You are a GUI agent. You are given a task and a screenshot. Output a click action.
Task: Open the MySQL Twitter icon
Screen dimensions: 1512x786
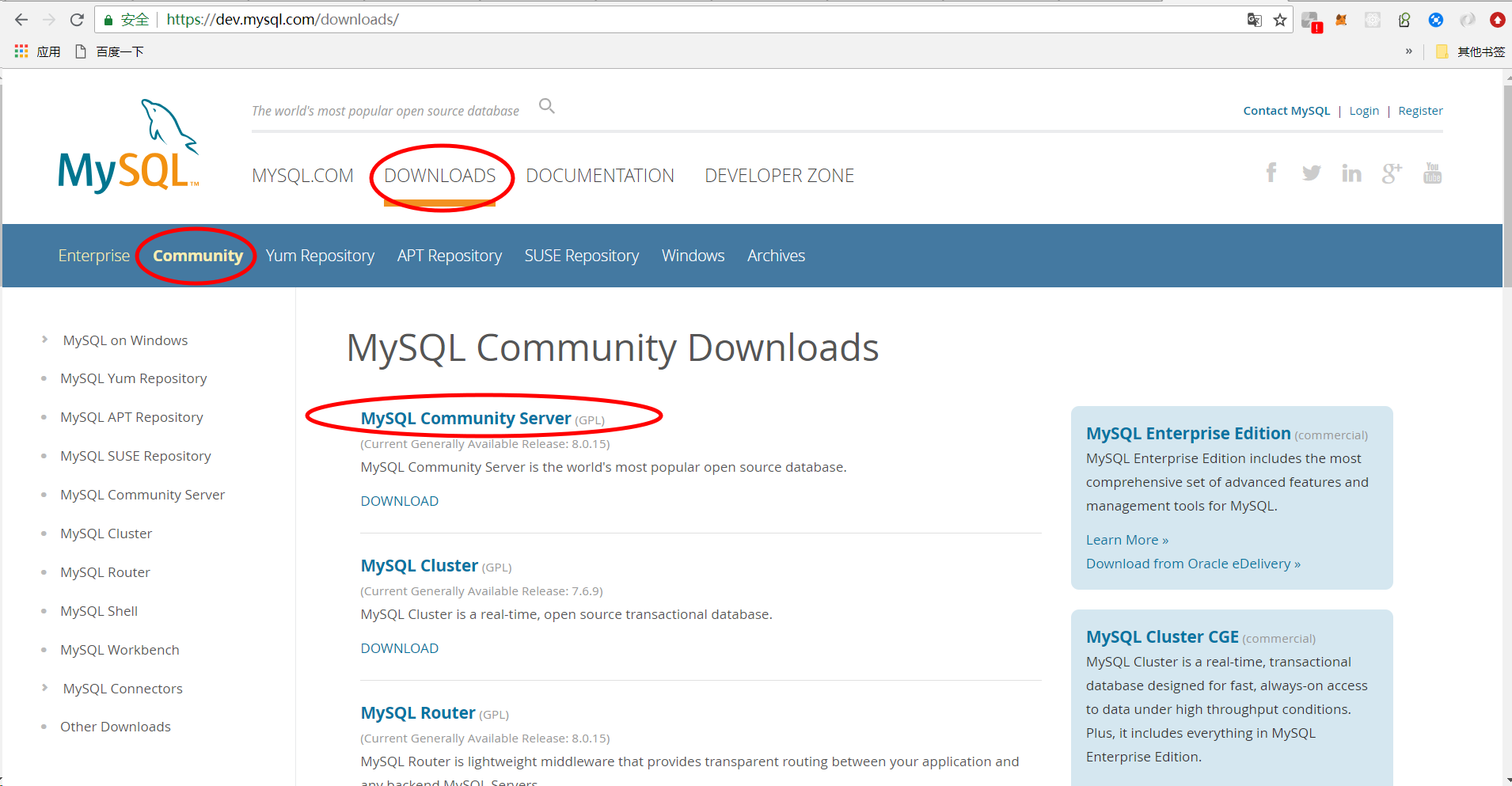[x=1311, y=173]
